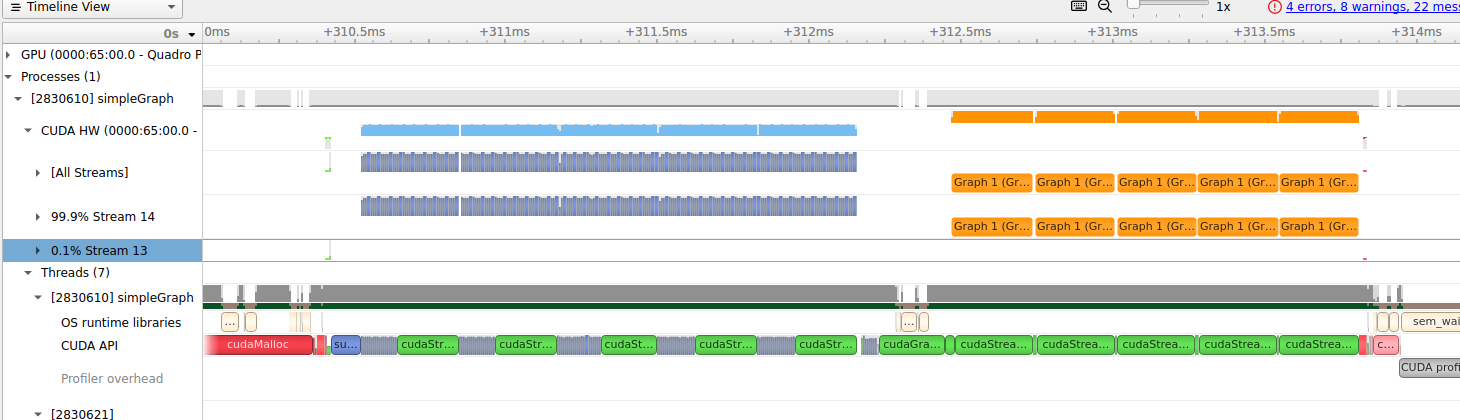The height and width of the screenshot is (420, 1460).
Task: Click the zoom out magnifier icon
Action: click(x=1105, y=6)
